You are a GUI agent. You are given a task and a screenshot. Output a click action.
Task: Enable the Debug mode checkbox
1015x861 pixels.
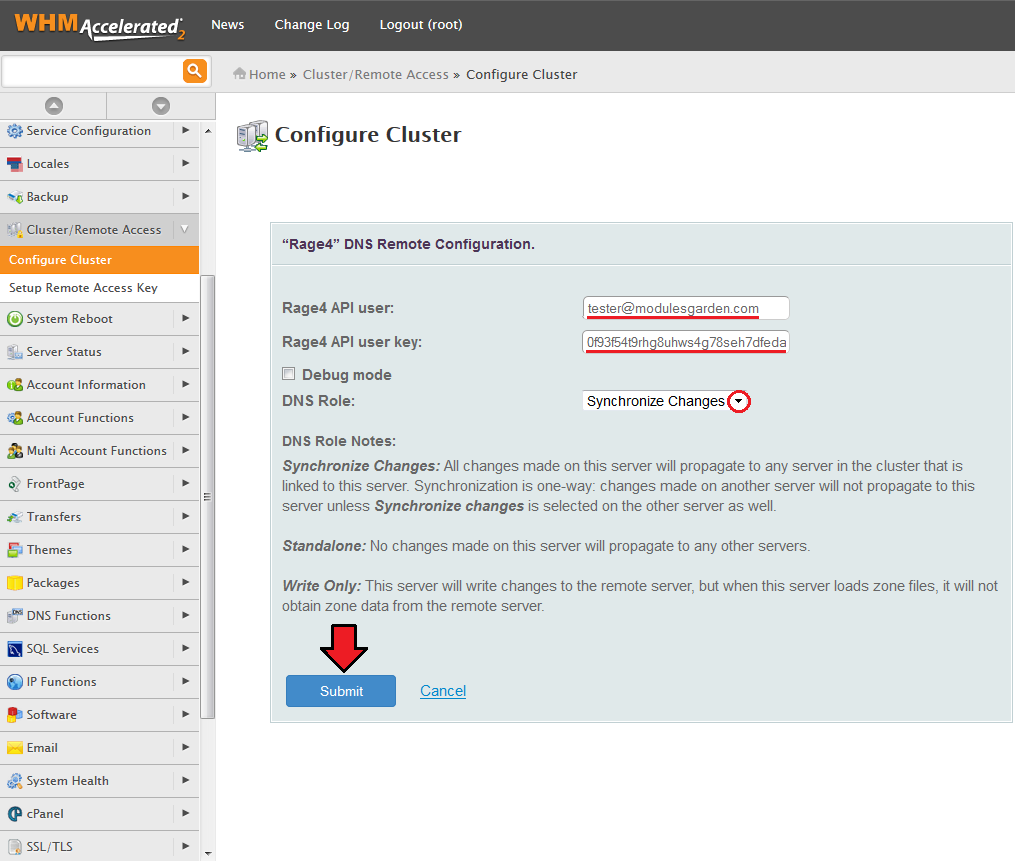289,374
